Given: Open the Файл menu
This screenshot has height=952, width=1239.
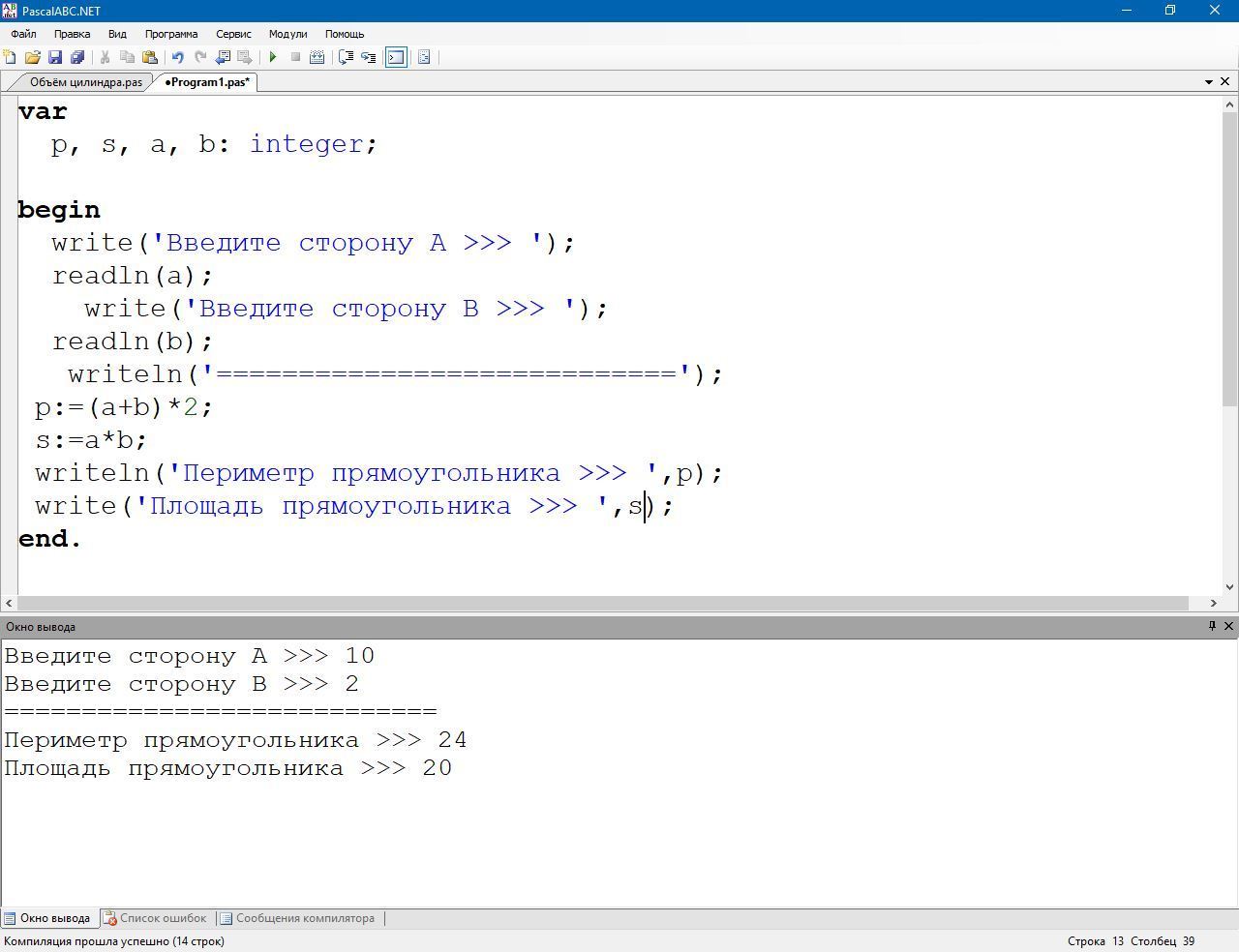Looking at the screenshot, I should [x=23, y=34].
